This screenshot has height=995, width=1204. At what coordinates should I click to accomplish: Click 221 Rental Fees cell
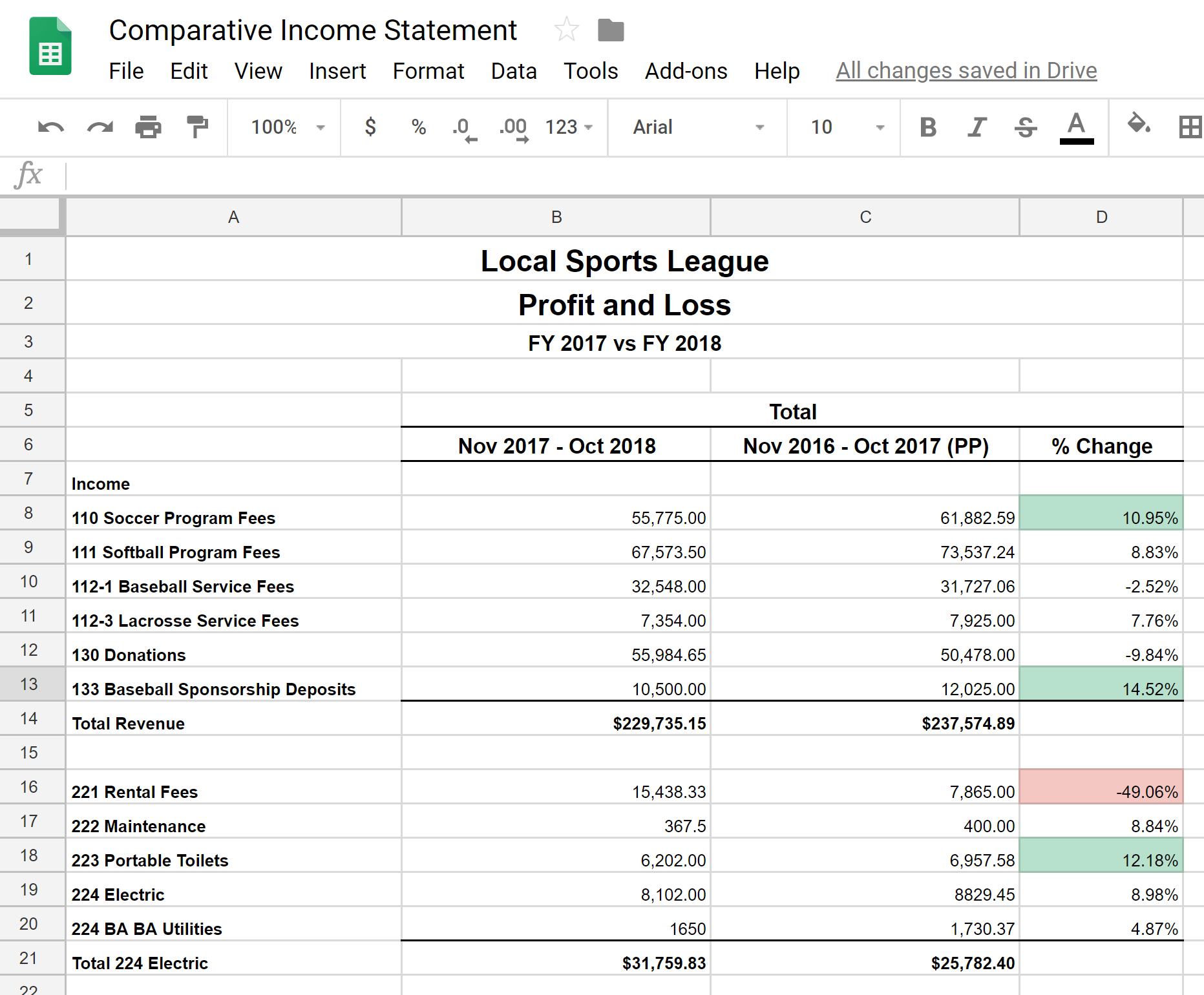[x=233, y=787]
